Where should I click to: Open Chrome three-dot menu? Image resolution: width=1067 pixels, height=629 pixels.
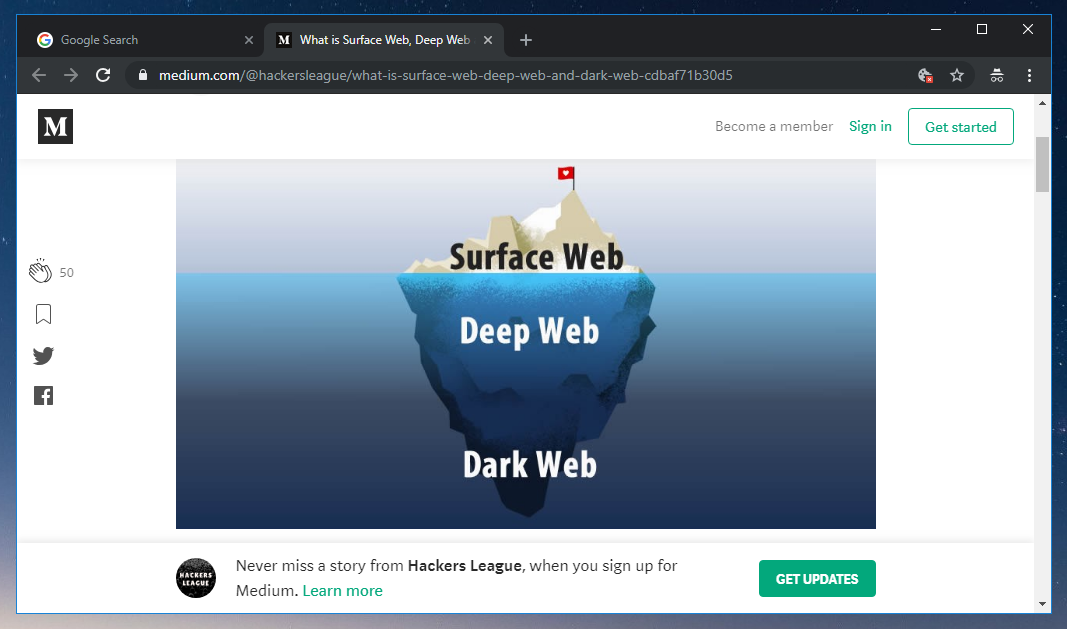pyautogui.click(x=1029, y=75)
